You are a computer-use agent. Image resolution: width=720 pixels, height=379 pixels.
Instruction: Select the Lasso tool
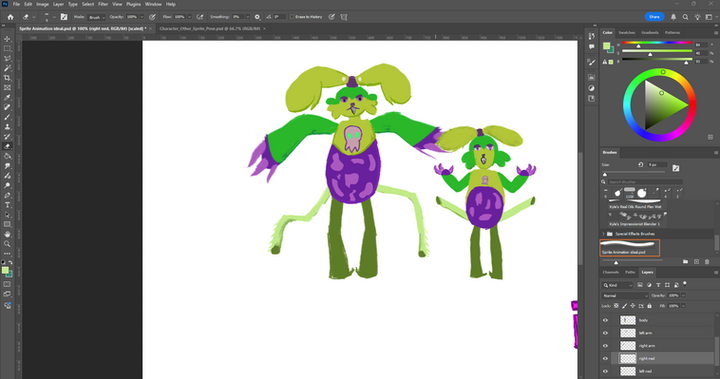tap(7, 58)
